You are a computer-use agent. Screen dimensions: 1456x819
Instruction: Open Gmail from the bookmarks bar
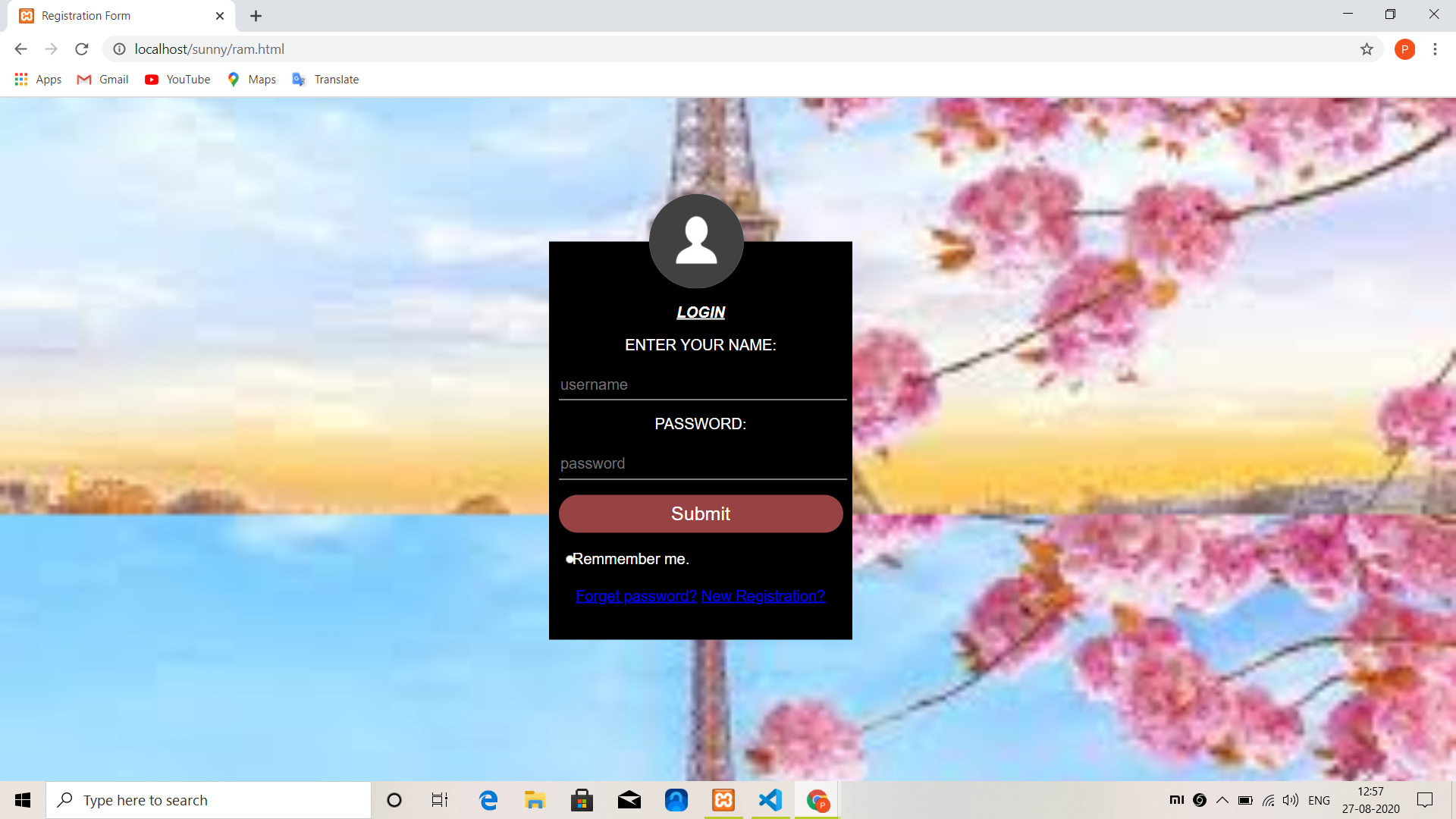tap(102, 79)
